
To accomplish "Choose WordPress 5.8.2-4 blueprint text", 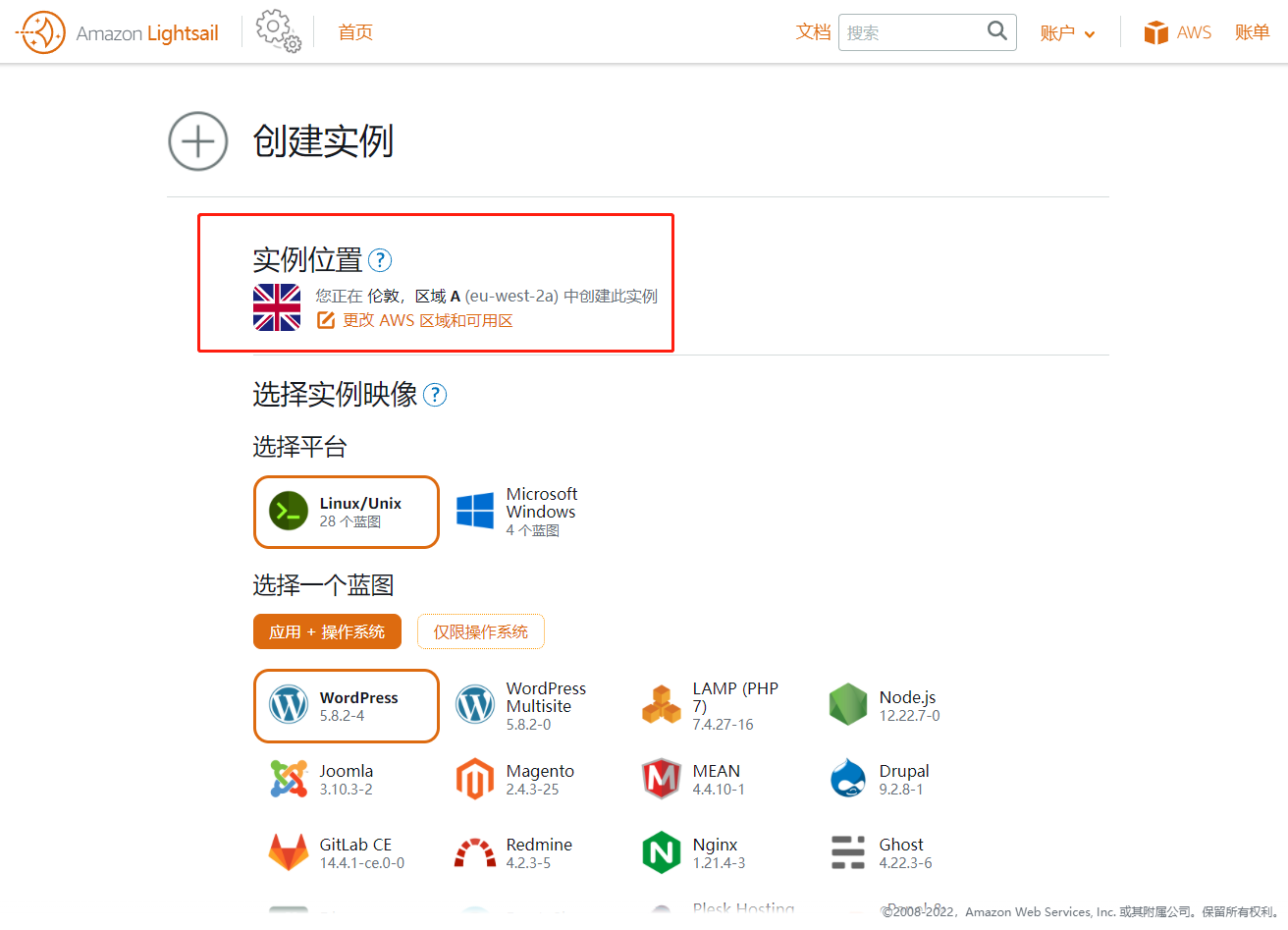I will tap(358, 706).
